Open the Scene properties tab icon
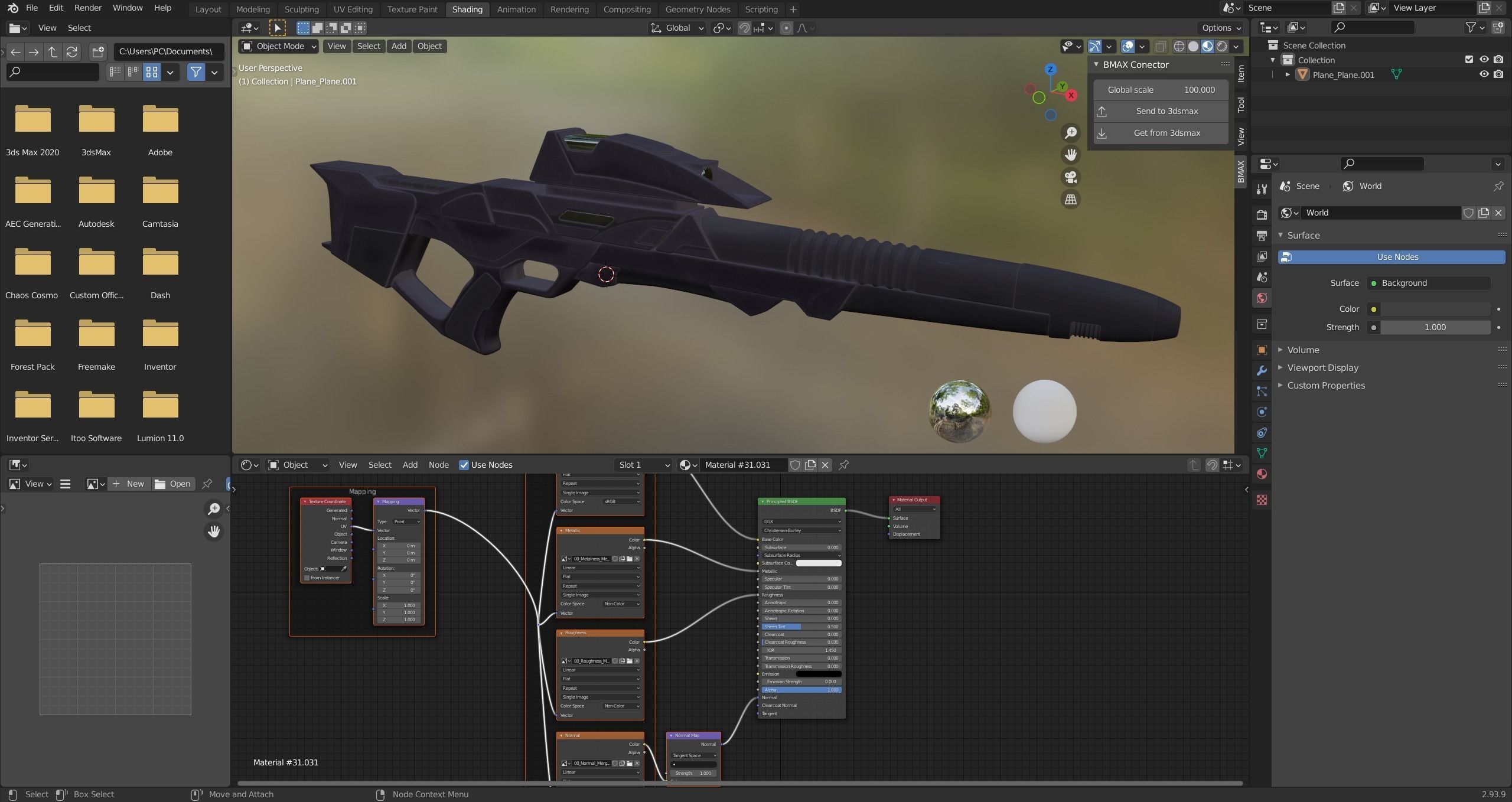 click(x=1262, y=277)
